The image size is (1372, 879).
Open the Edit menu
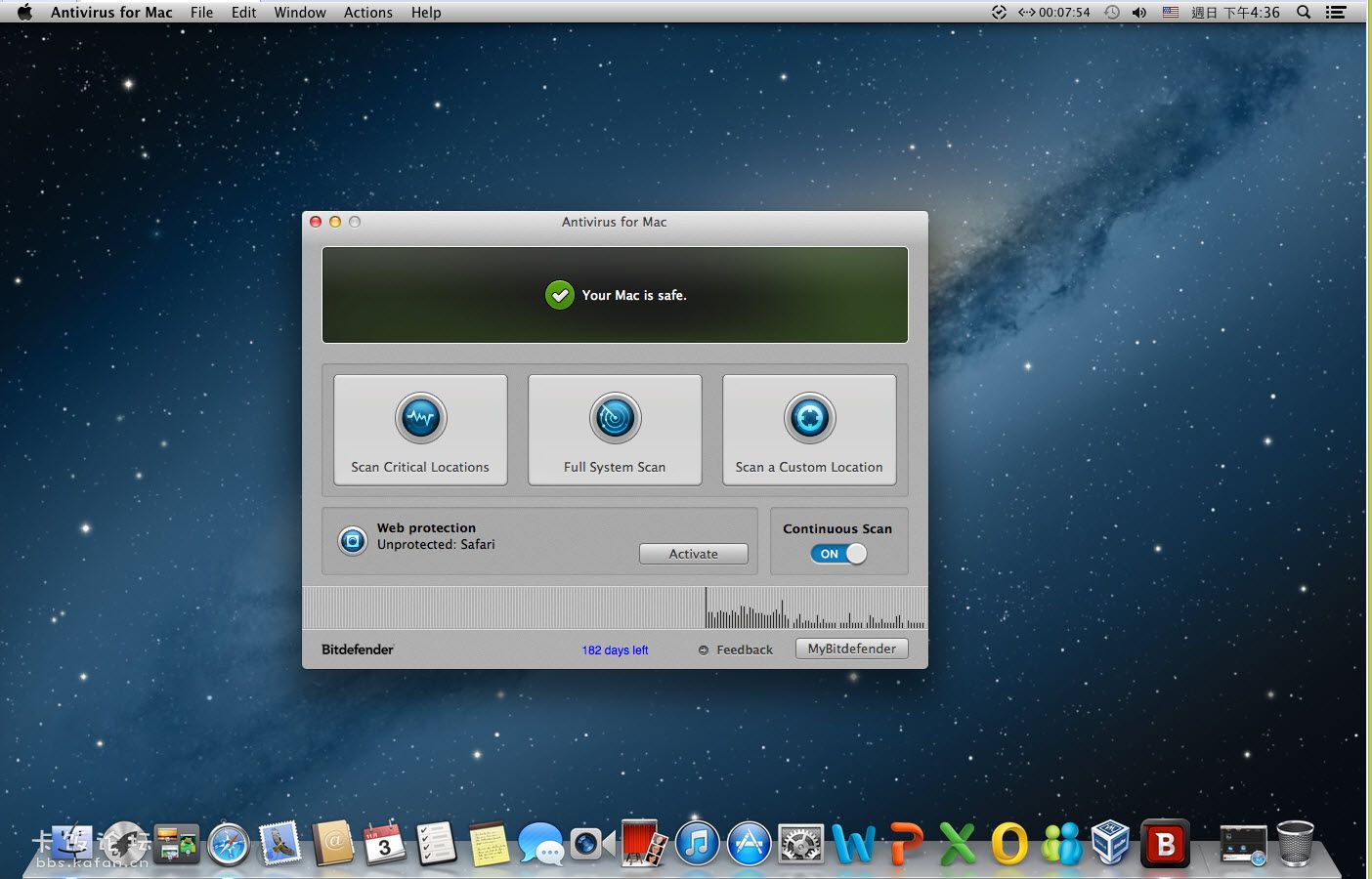[243, 12]
